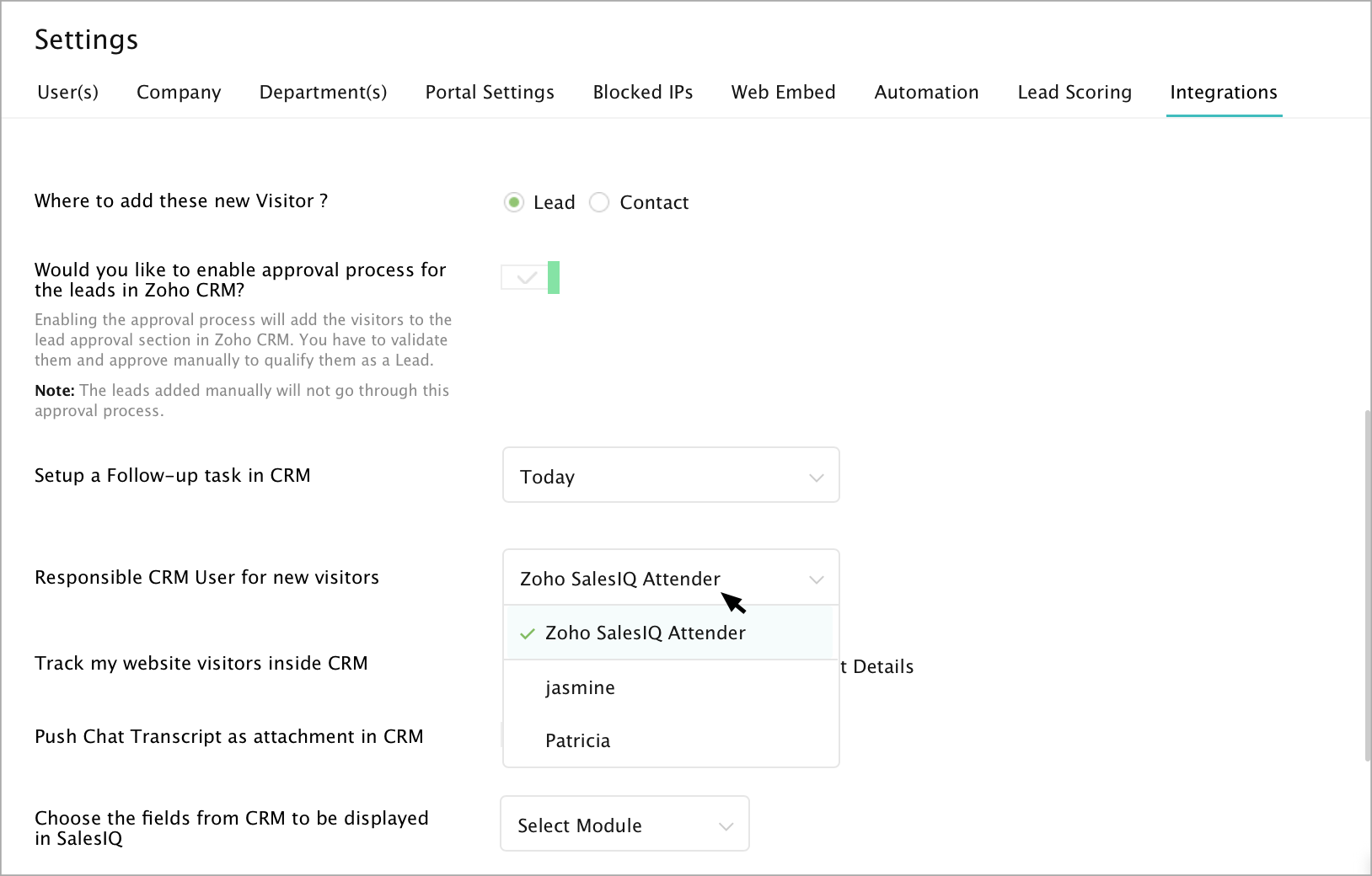Click the green checkmark beside Zoho SalesIQ Attender

pyautogui.click(x=528, y=633)
